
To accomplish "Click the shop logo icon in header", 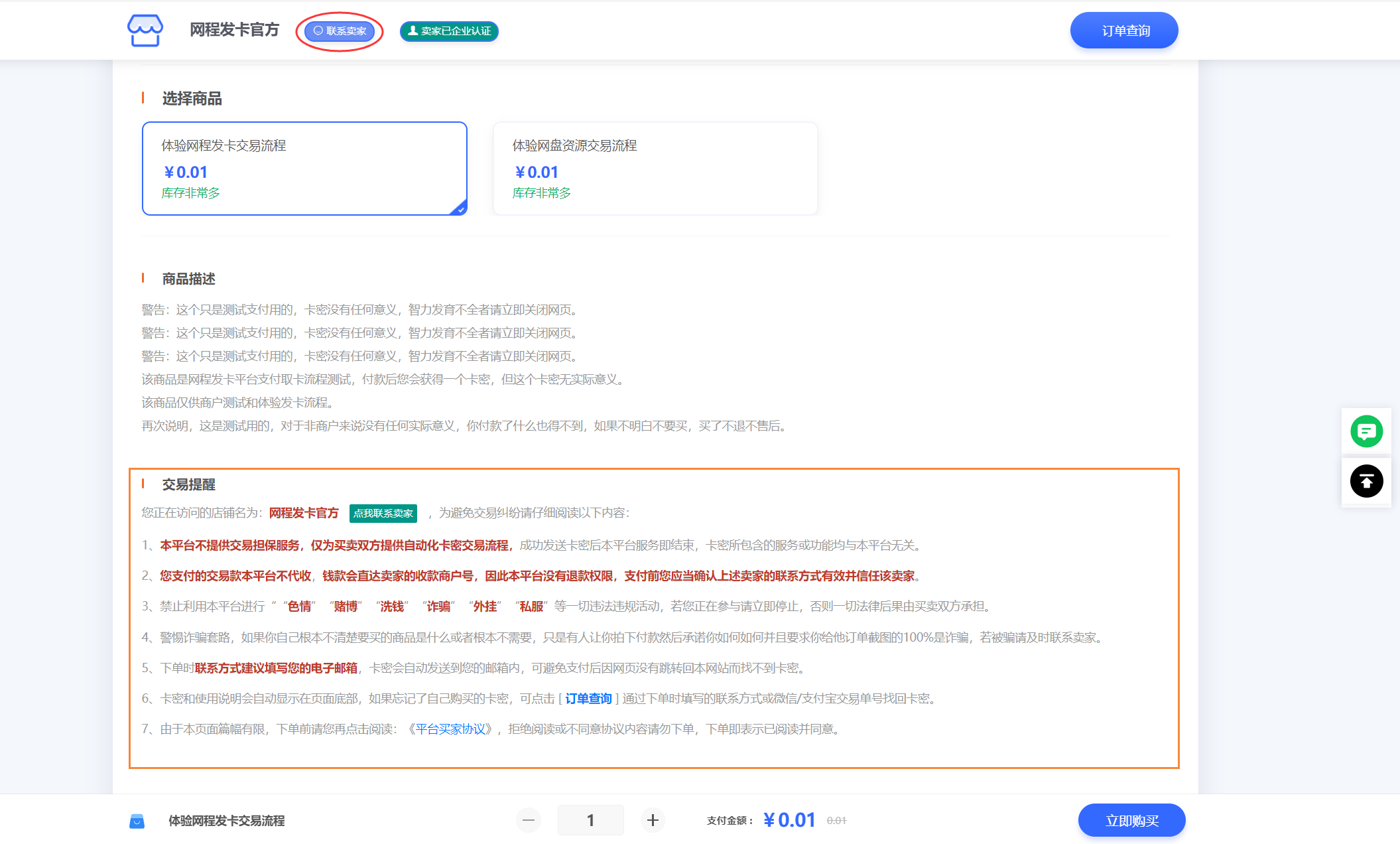I will click(145, 31).
